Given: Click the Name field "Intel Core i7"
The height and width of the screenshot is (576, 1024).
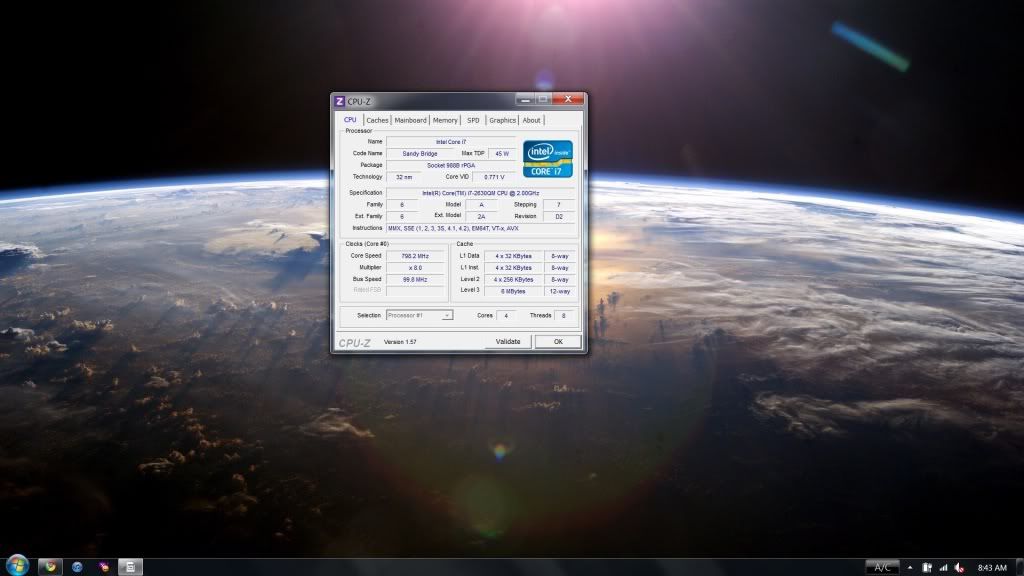Looking at the screenshot, I should tap(451, 142).
